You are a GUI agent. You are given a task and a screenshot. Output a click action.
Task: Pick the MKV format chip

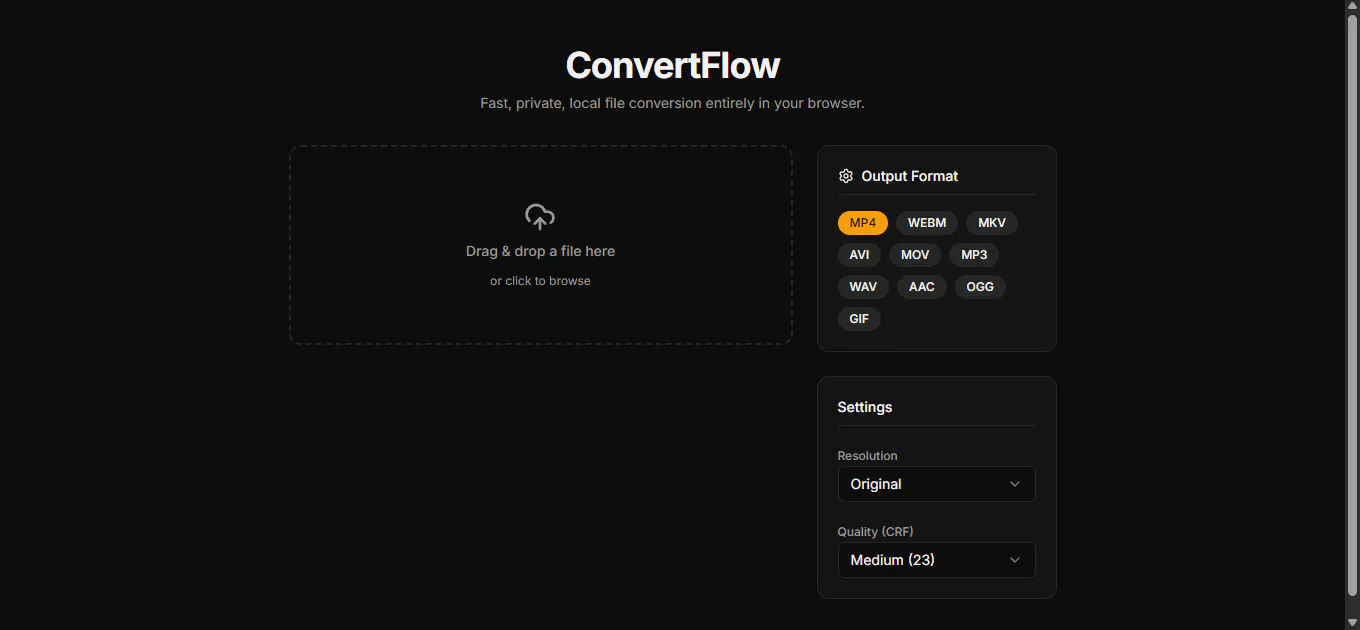[x=992, y=223]
